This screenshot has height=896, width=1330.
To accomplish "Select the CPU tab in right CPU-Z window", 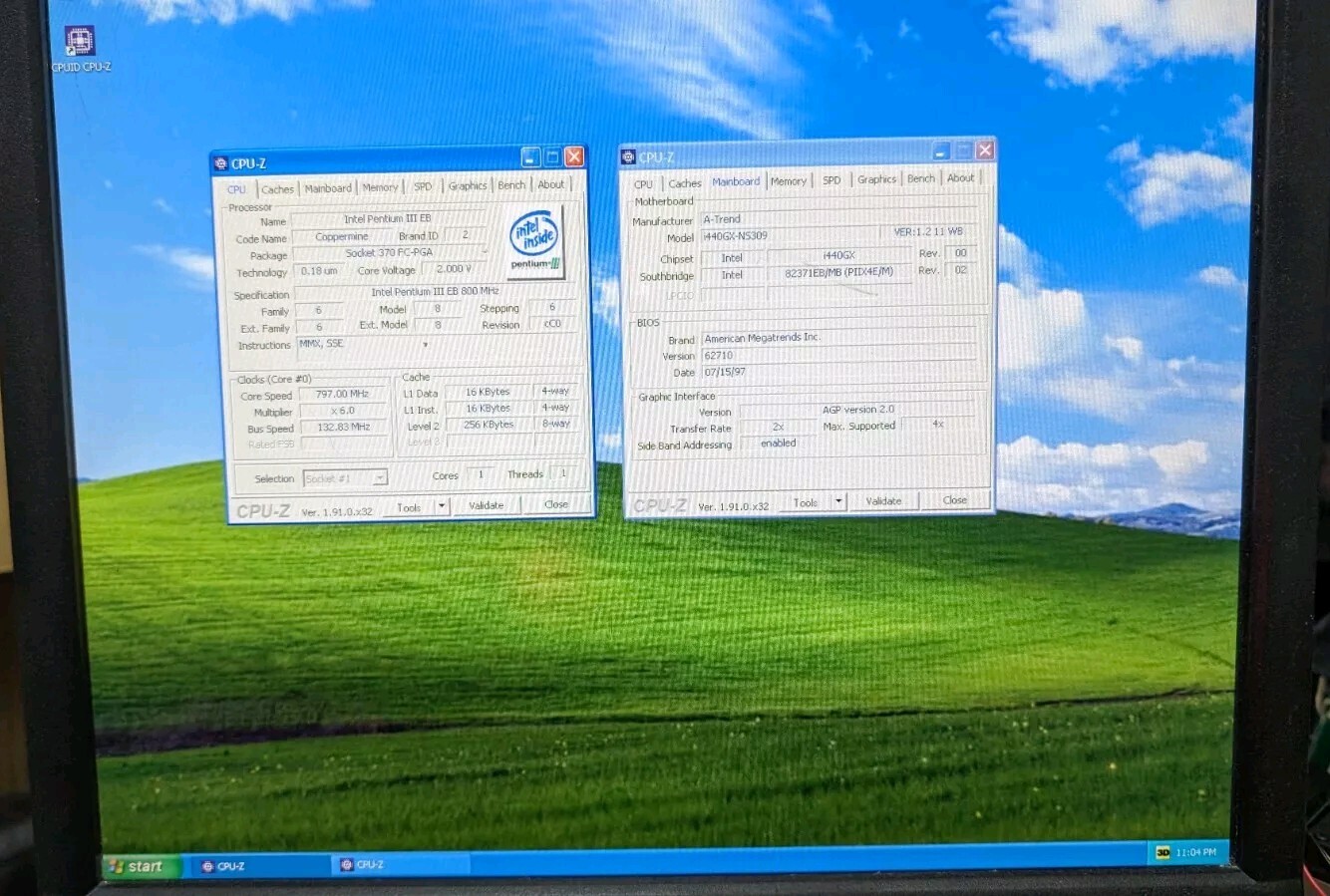I will pos(644,183).
